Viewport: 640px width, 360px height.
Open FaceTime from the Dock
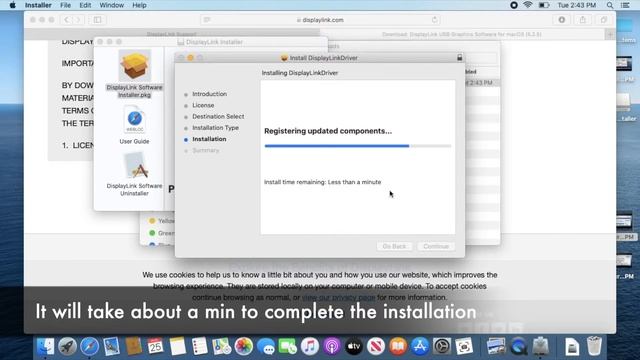(288, 347)
